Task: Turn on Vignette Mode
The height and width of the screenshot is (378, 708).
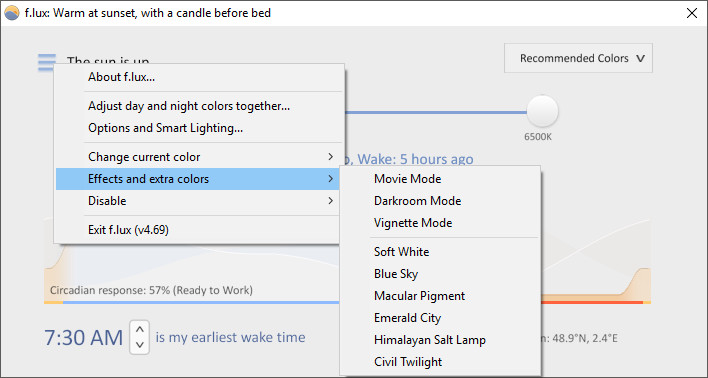Action: click(x=440, y=223)
